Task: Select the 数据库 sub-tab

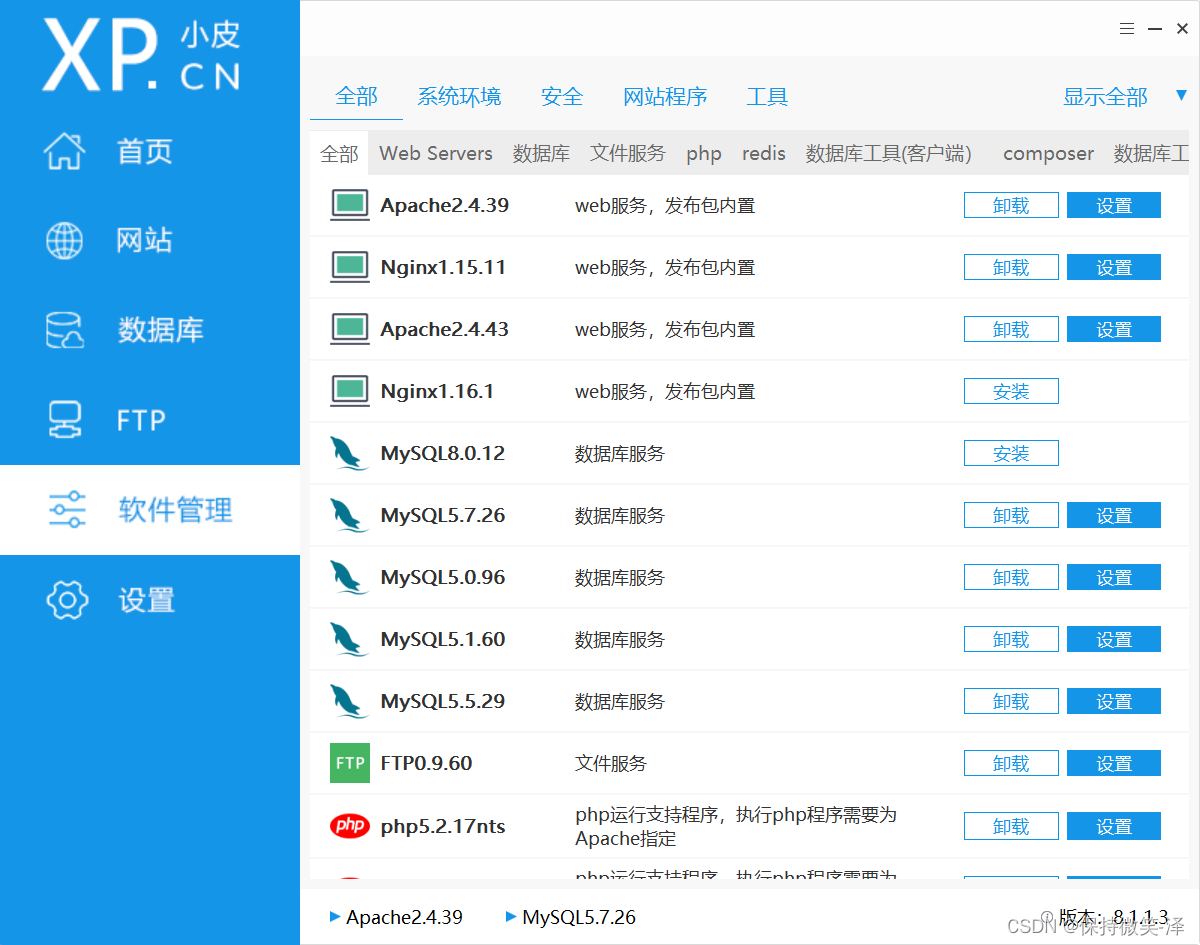Action: click(x=541, y=153)
